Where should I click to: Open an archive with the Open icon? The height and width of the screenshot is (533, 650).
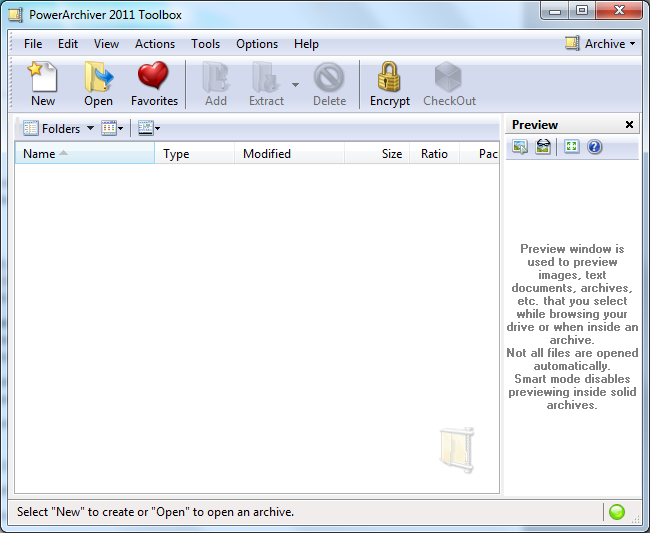(x=98, y=83)
